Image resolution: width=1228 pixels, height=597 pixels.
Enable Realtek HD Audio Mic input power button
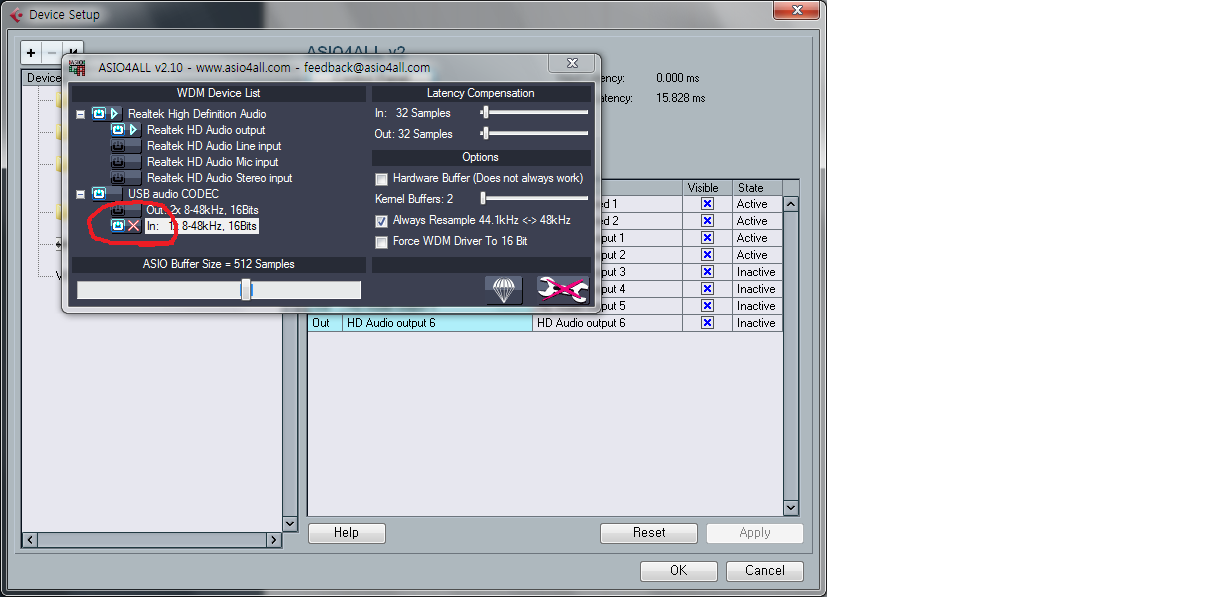pos(118,162)
